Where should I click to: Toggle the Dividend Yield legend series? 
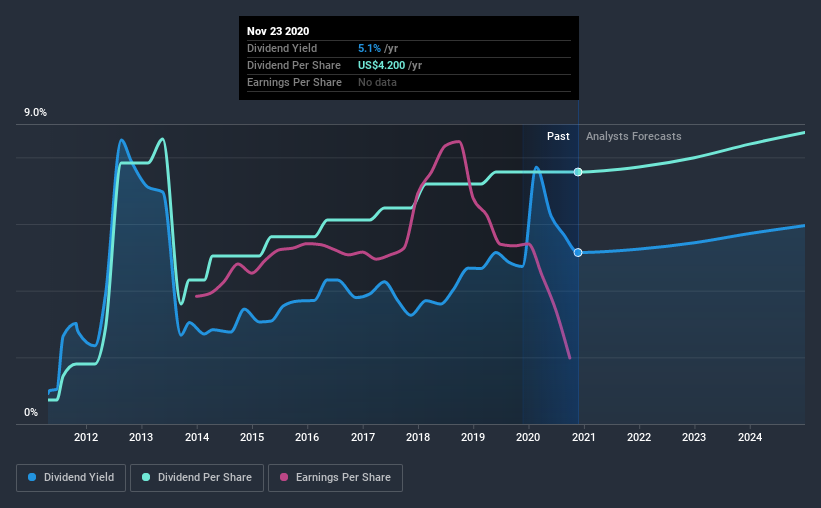pyautogui.click(x=71, y=478)
